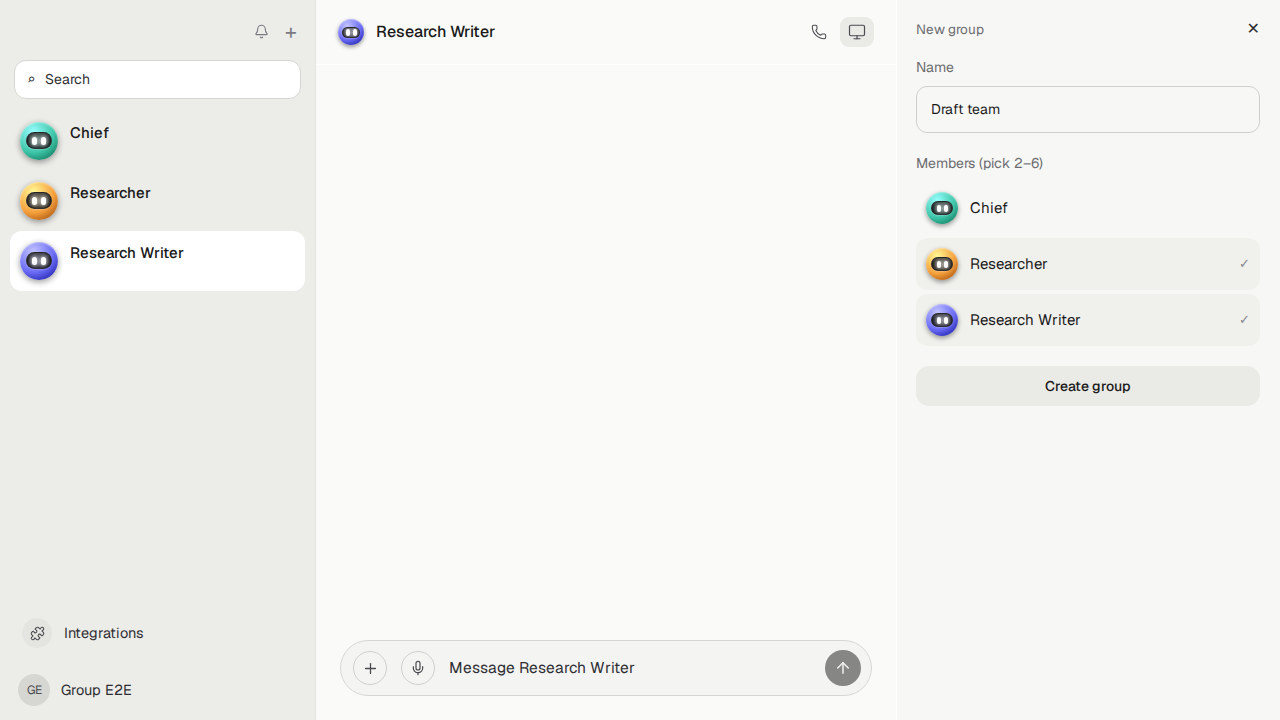The width and height of the screenshot is (1280, 720).
Task: Click the plus icon above search
Action: [x=291, y=32]
